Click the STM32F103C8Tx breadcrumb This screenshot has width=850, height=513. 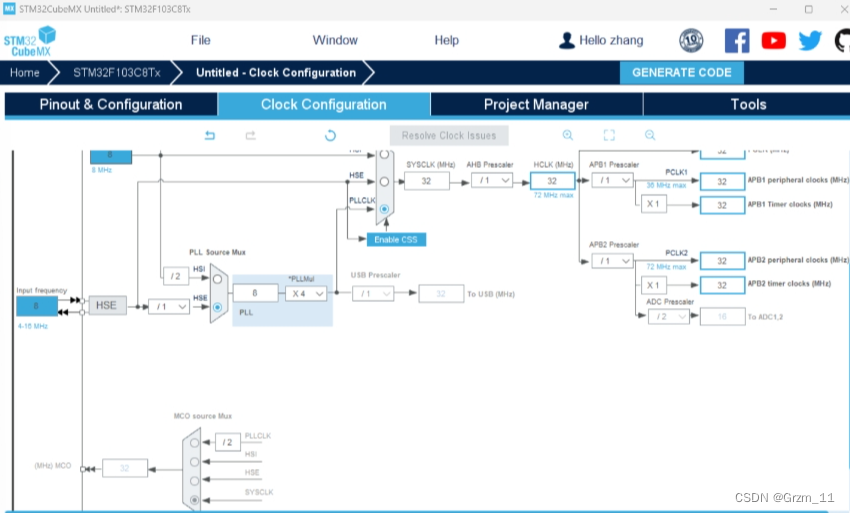pyautogui.click(x=117, y=73)
